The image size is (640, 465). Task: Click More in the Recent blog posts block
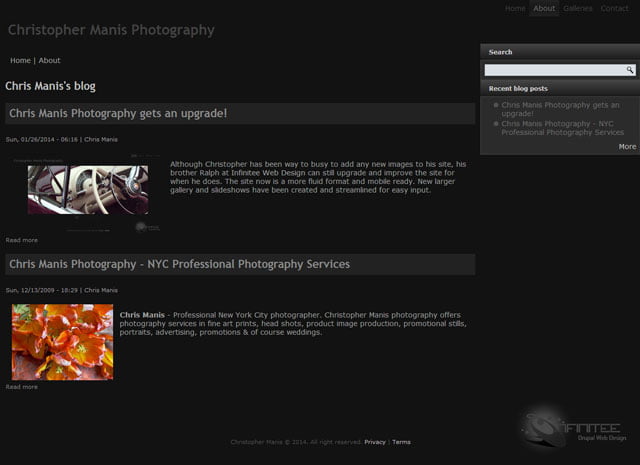tap(627, 146)
